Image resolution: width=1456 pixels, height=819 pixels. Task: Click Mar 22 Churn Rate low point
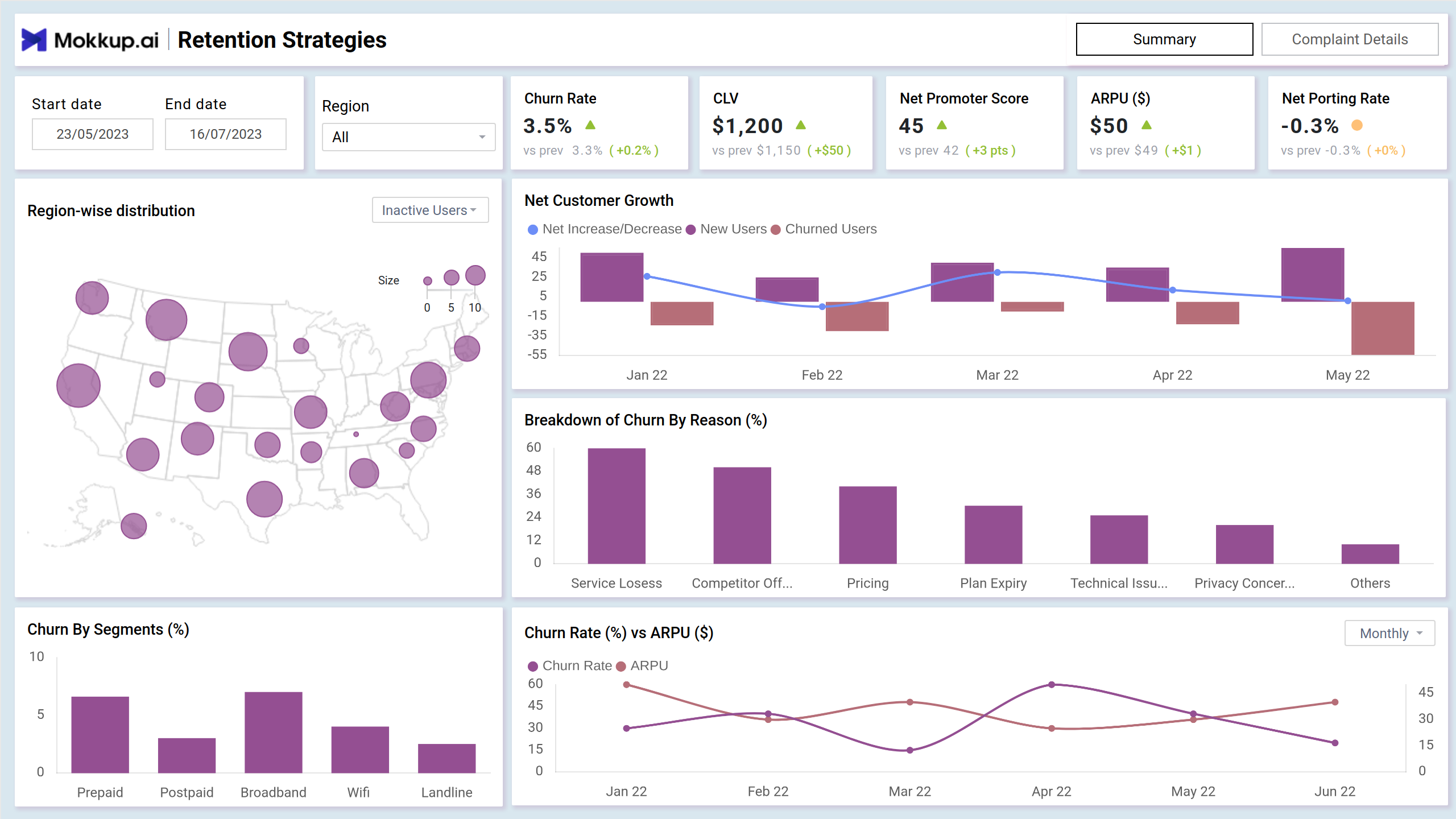pos(910,750)
